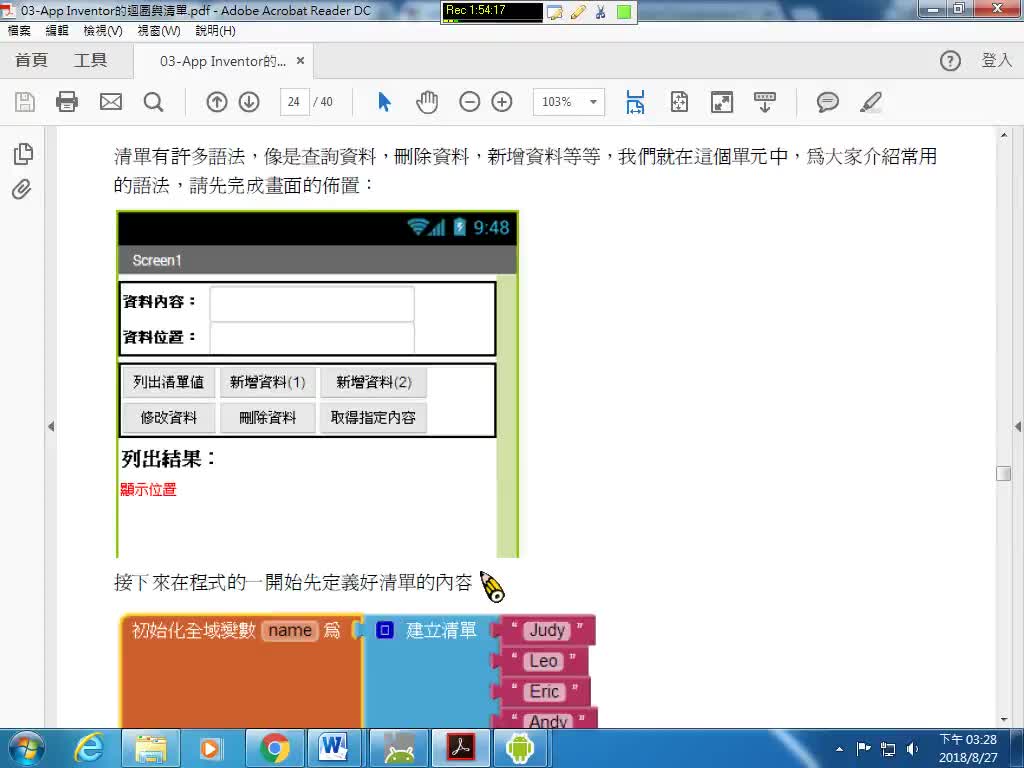
Task: Click the fit one full page icon
Action: pos(679,102)
